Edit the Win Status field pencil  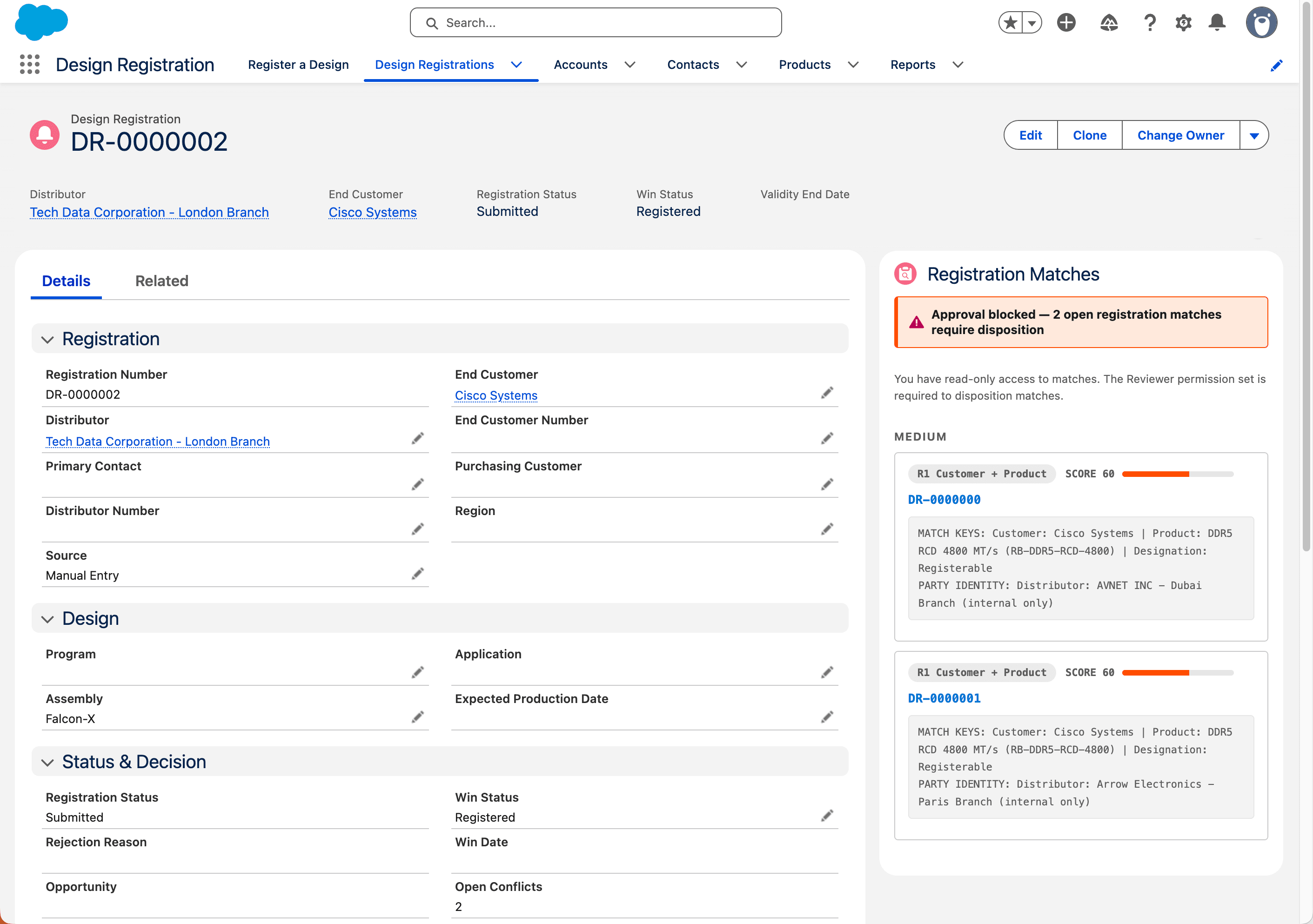tap(827, 815)
